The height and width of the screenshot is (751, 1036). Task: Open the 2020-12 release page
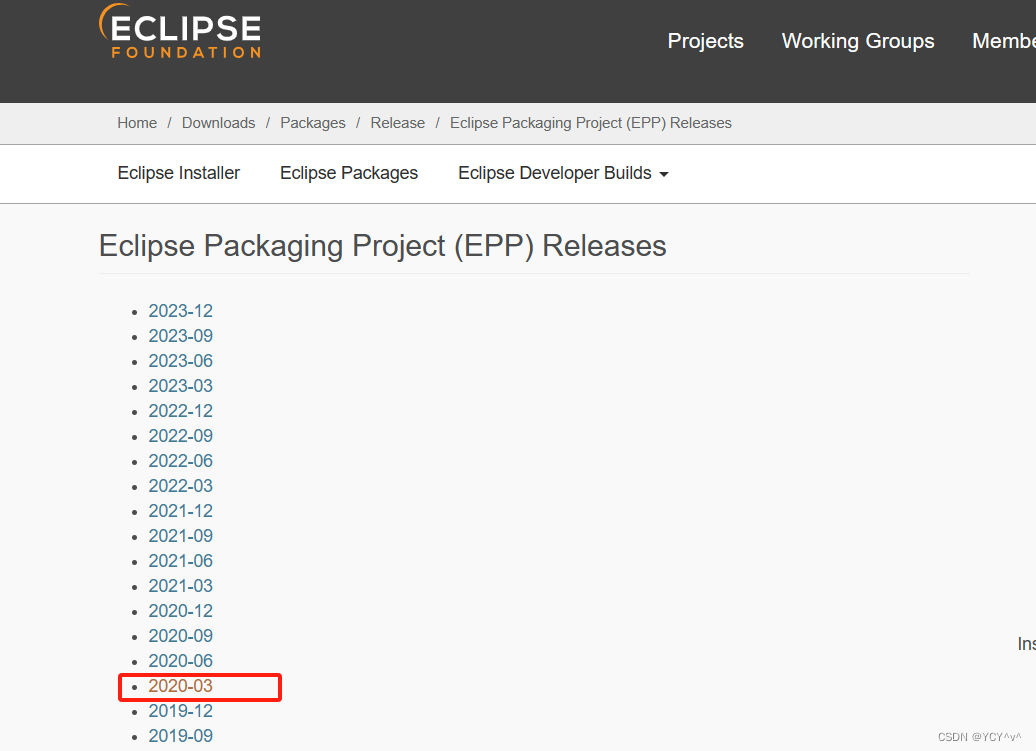(x=180, y=610)
